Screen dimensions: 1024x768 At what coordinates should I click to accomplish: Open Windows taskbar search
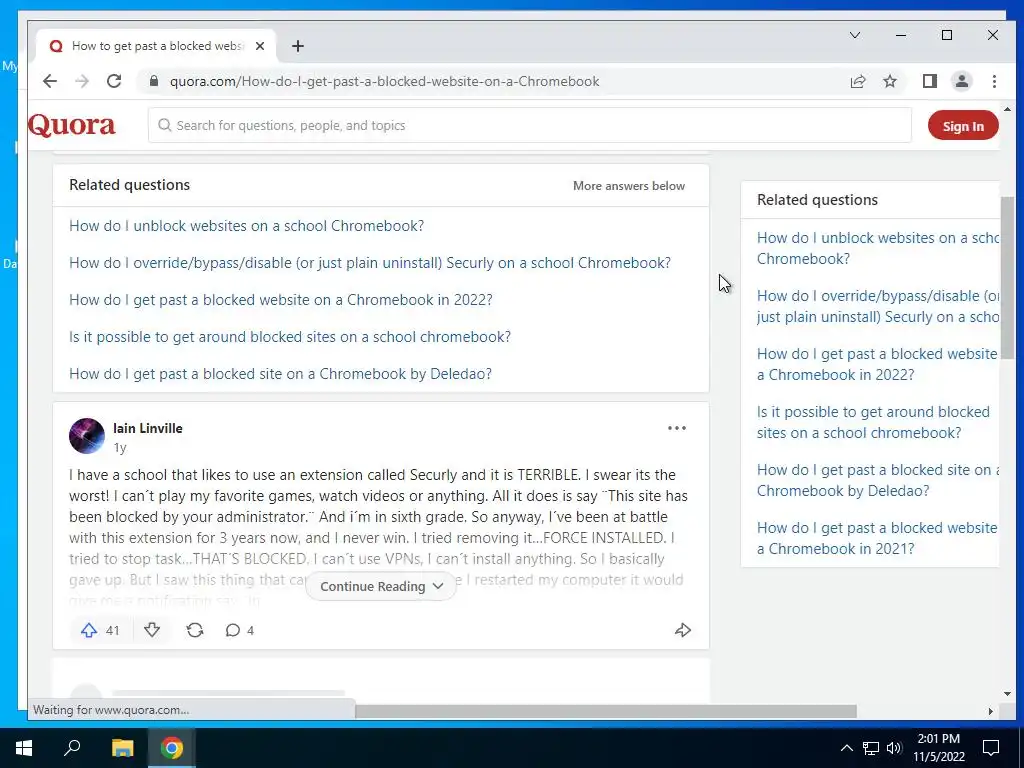[72, 748]
